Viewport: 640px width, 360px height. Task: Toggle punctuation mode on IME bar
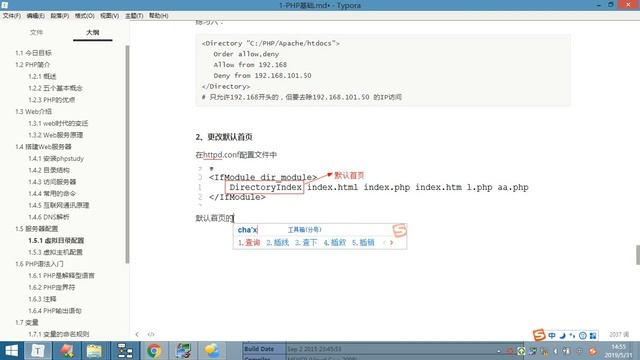coord(573,336)
